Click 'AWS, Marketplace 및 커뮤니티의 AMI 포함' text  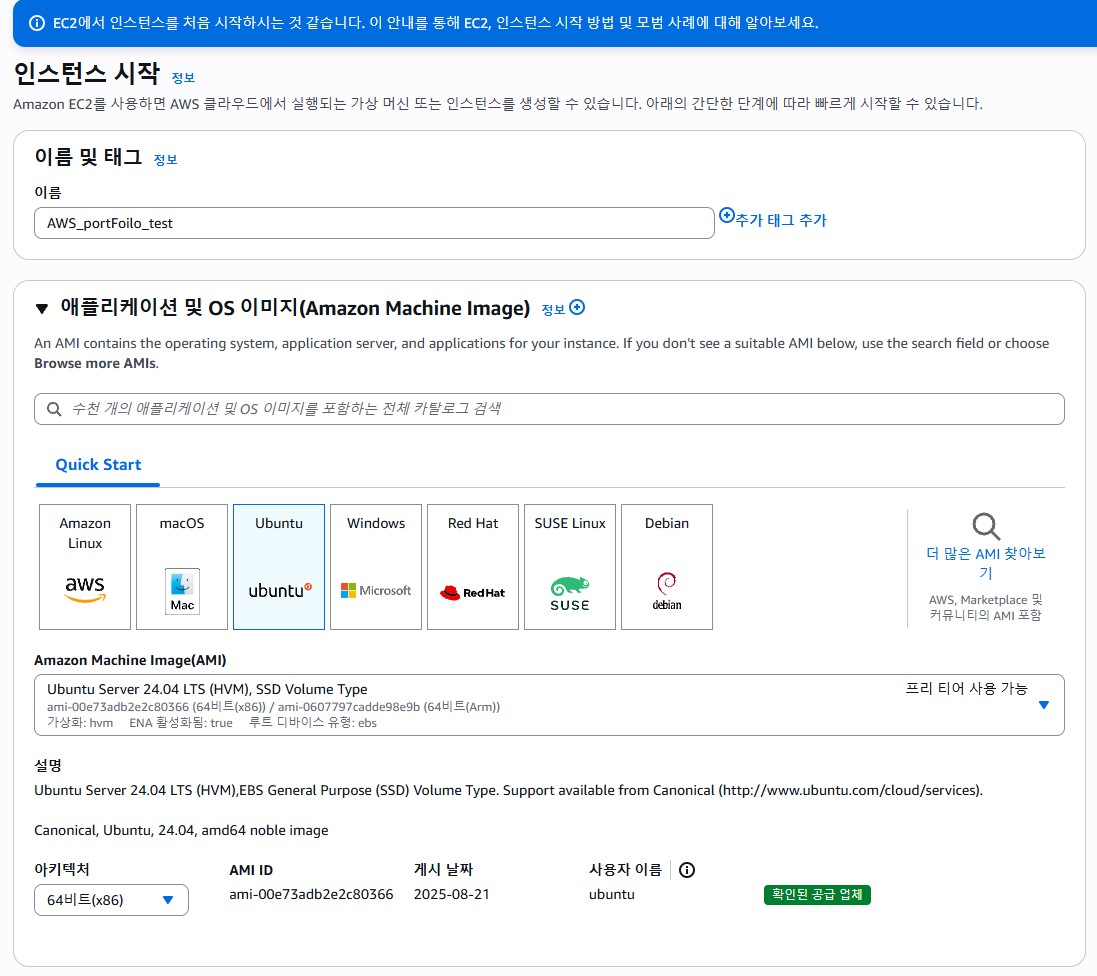986,607
